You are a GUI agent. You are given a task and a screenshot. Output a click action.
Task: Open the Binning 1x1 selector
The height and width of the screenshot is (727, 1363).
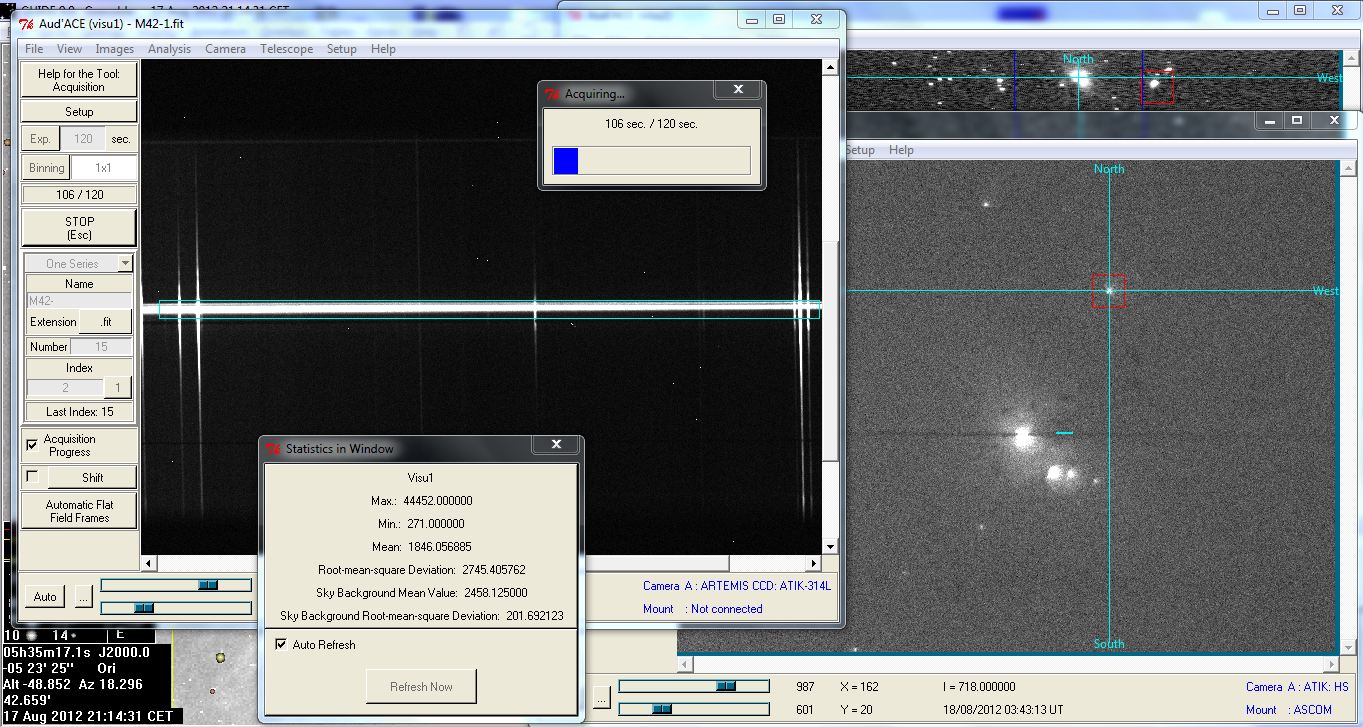pyautogui.click(x=102, y=168)
